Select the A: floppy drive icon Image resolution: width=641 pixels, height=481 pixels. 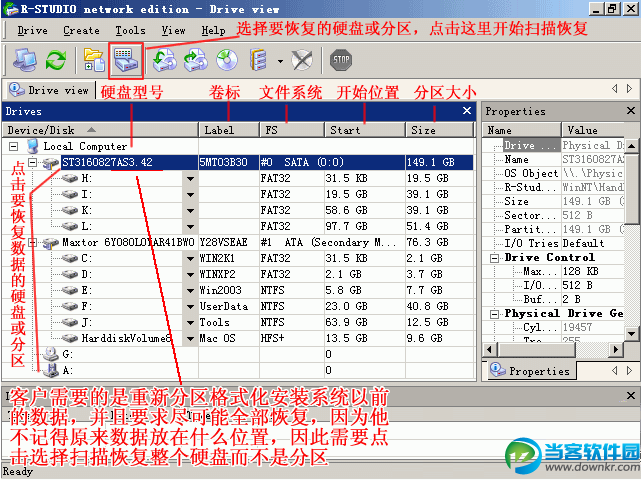coord(51,370)
